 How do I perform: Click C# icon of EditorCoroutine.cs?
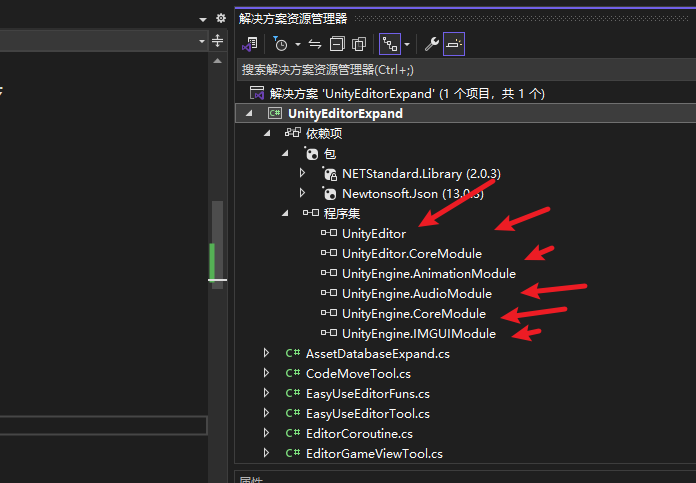293,433
